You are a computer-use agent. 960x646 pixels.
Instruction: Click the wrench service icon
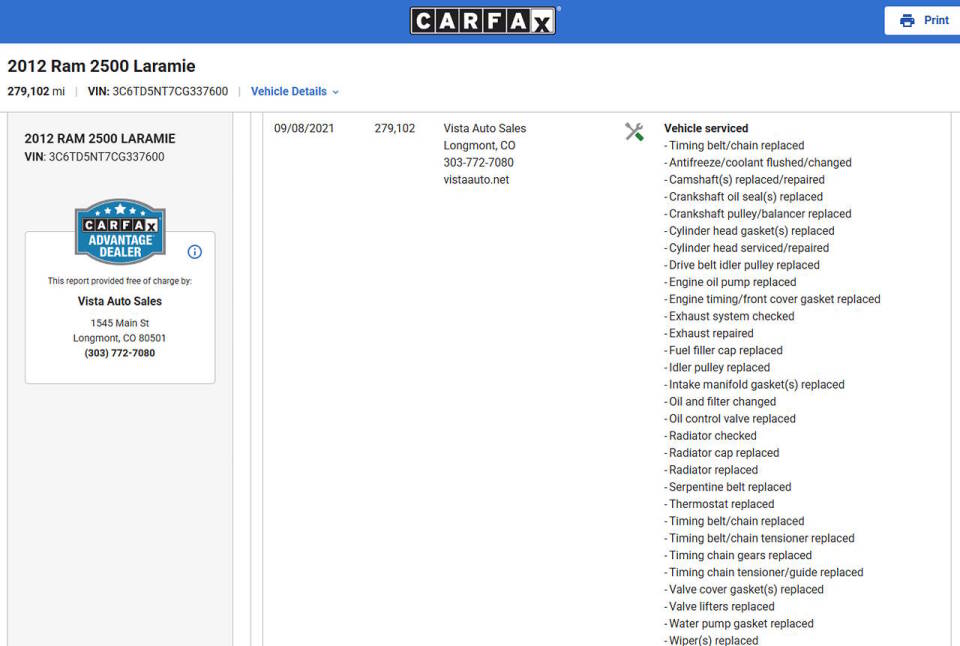coord(634,131)
